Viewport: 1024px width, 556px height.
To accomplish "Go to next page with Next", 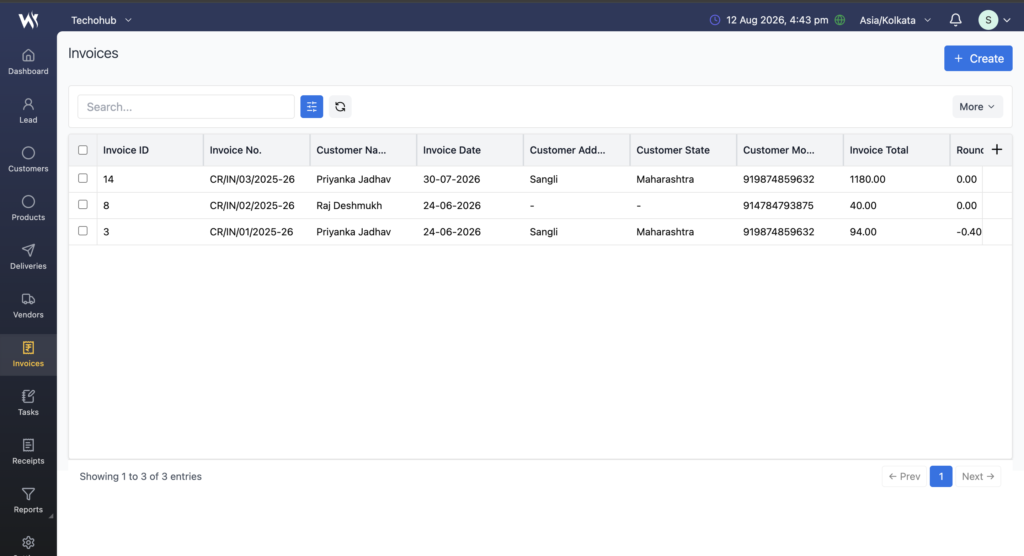I will pos(978,476).
